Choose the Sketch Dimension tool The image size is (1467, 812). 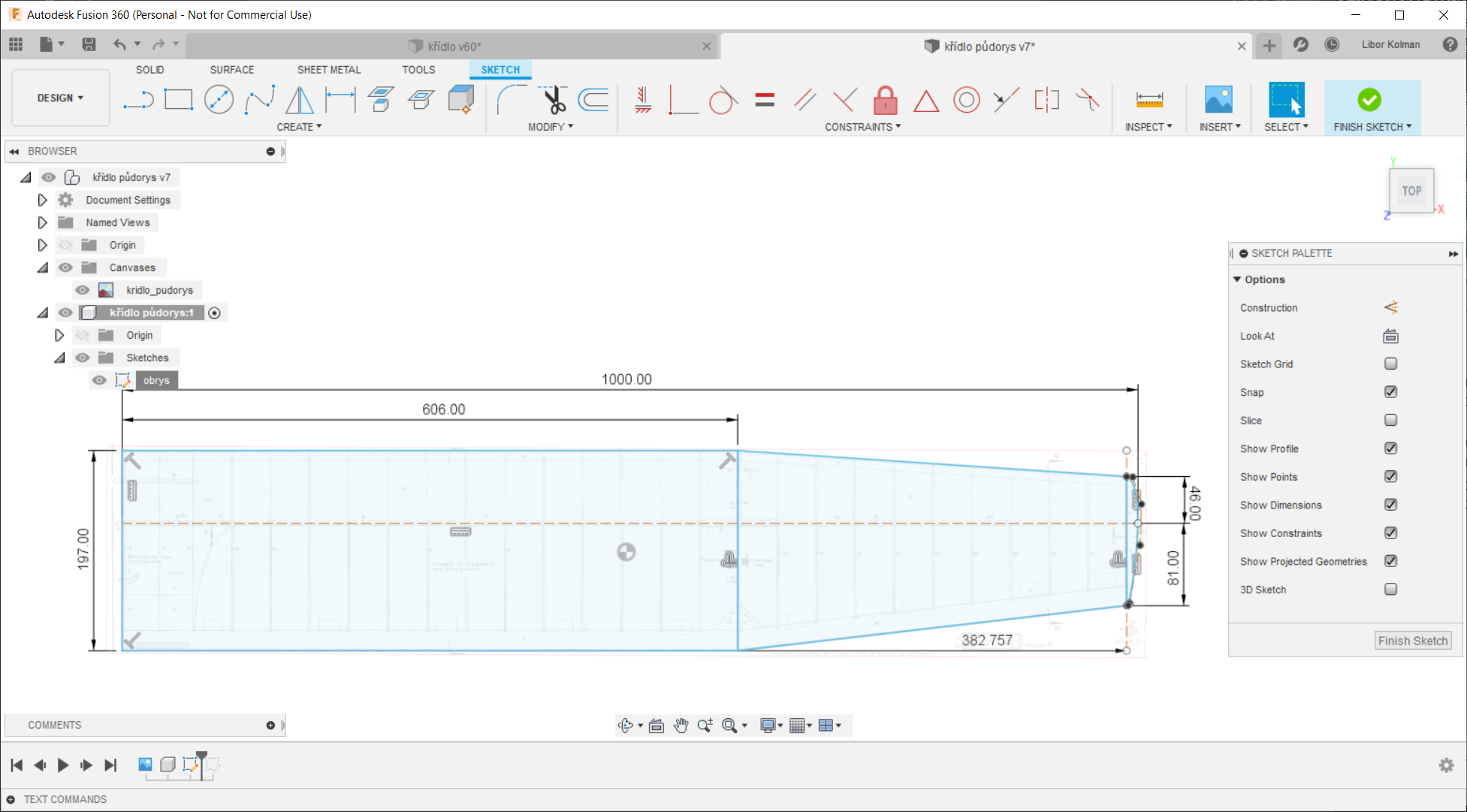point(340,100)
